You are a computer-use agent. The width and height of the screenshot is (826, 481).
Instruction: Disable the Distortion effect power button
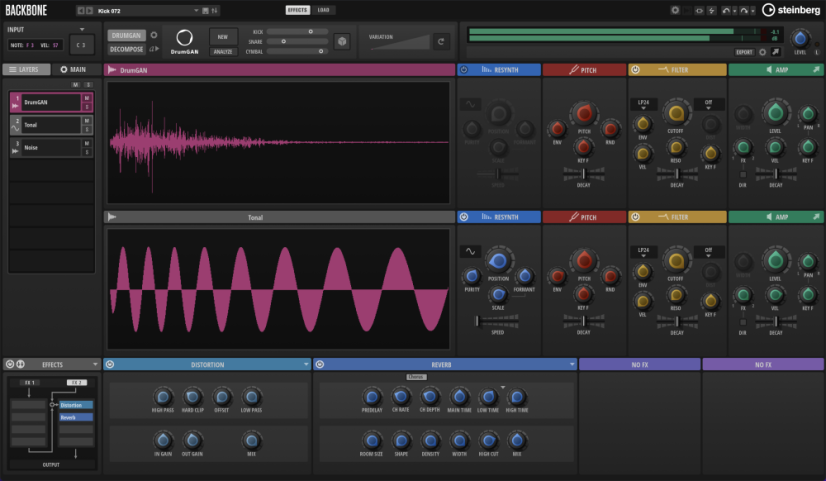109,364
